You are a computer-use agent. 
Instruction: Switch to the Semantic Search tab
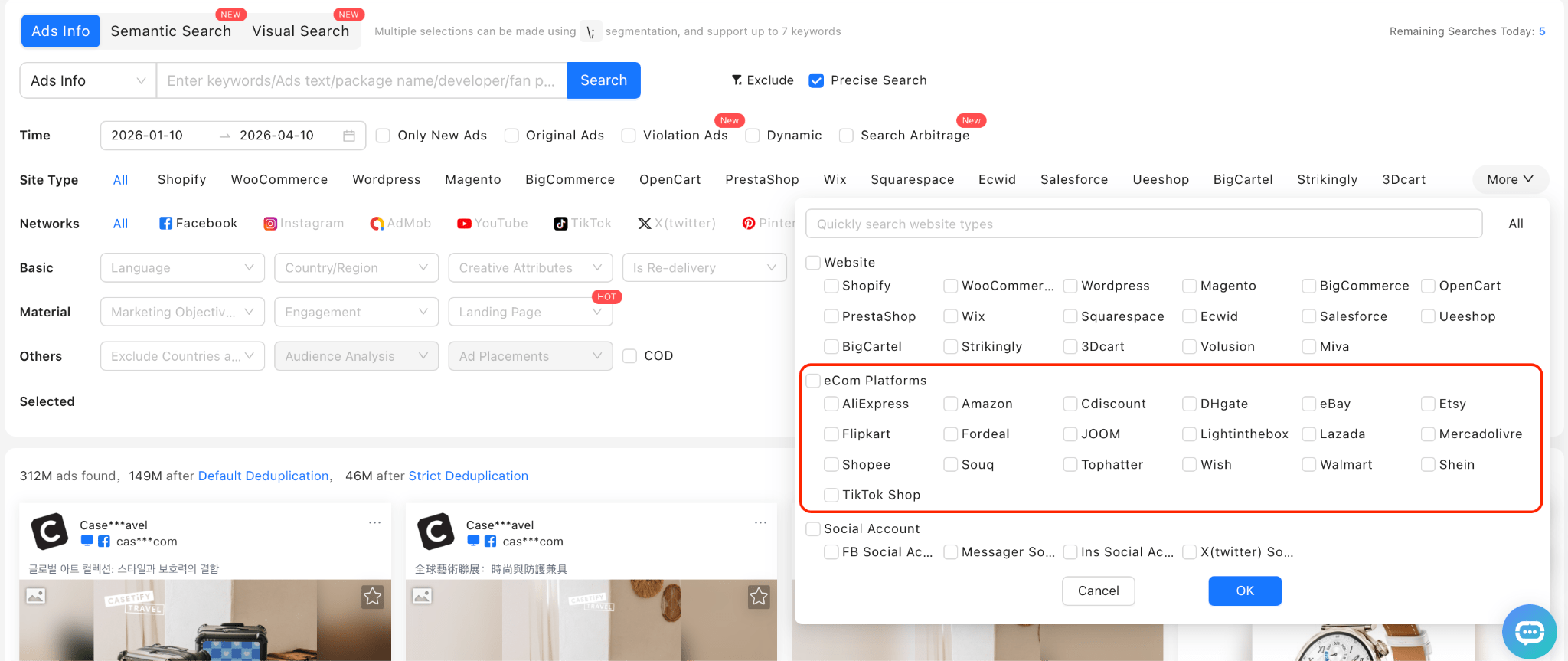point(171,31)
